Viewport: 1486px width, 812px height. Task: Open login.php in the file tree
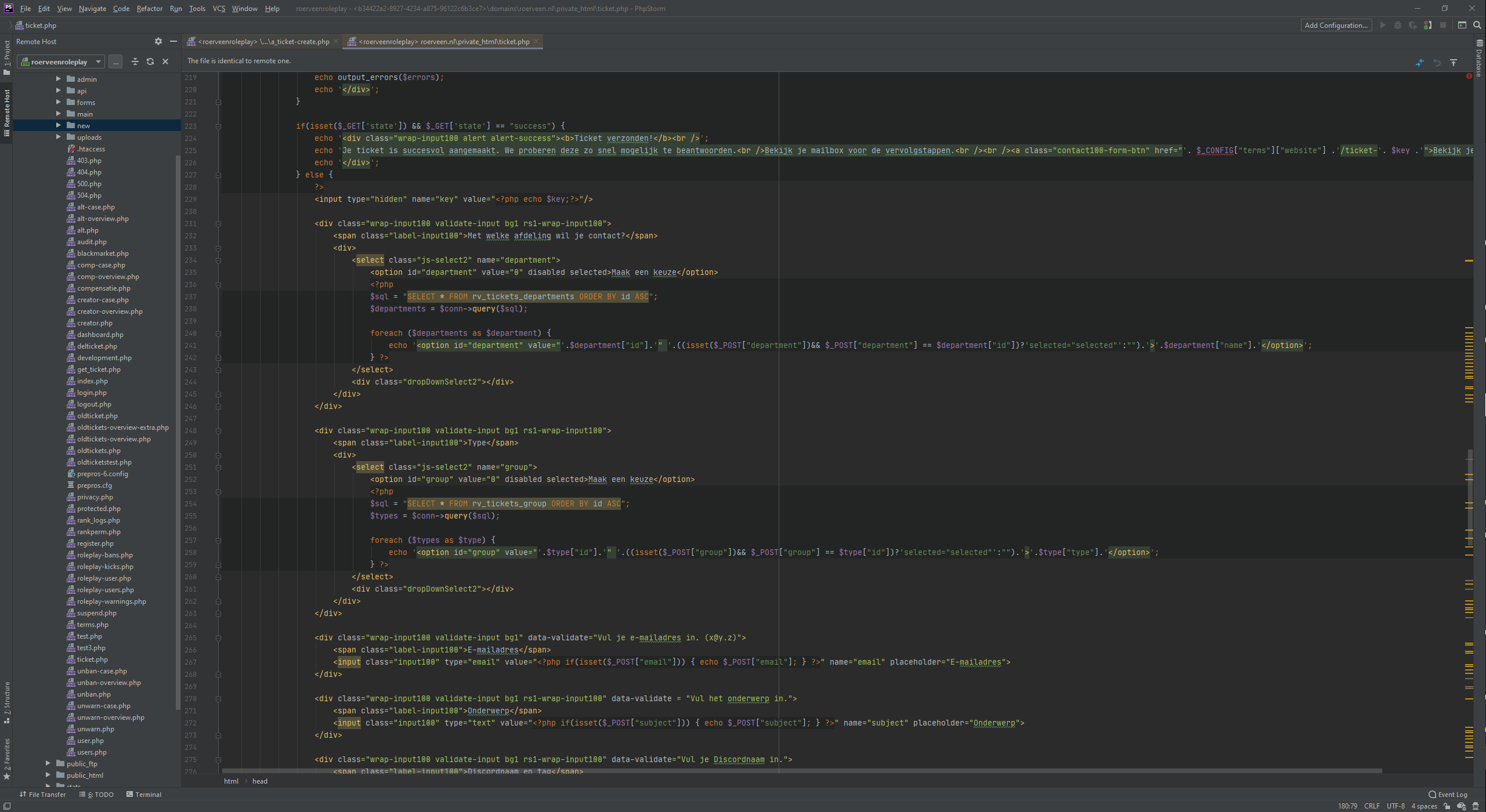click(92, 393)
